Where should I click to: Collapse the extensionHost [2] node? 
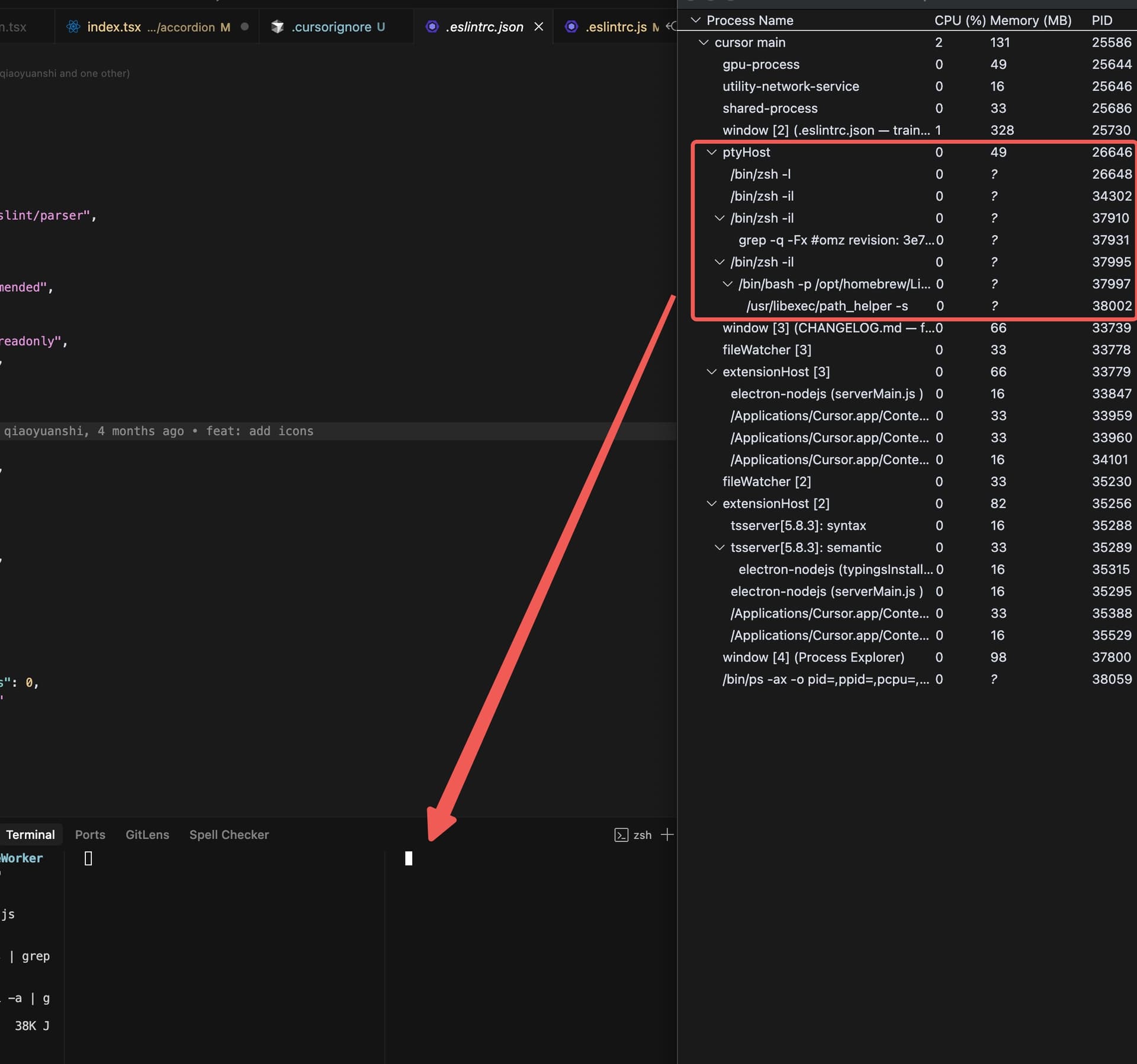[x=712, y=503]
